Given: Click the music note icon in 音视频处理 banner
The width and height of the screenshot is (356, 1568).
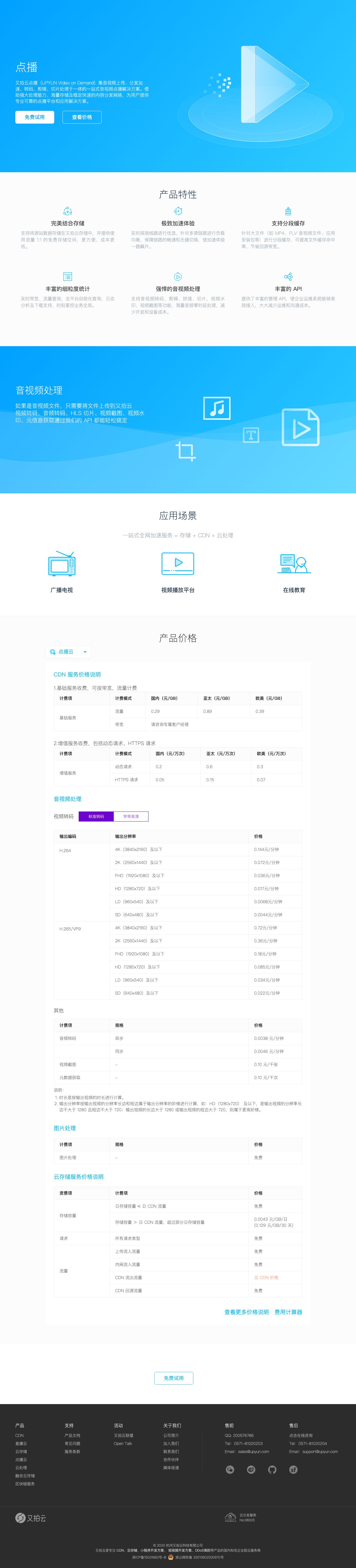Looking at the screenshot, I should tap(217, 408).
